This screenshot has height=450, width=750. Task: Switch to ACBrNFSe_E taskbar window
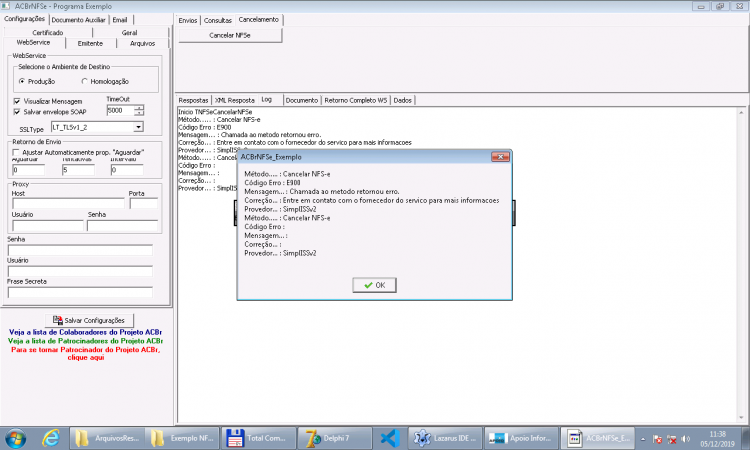tap(597, 438)
